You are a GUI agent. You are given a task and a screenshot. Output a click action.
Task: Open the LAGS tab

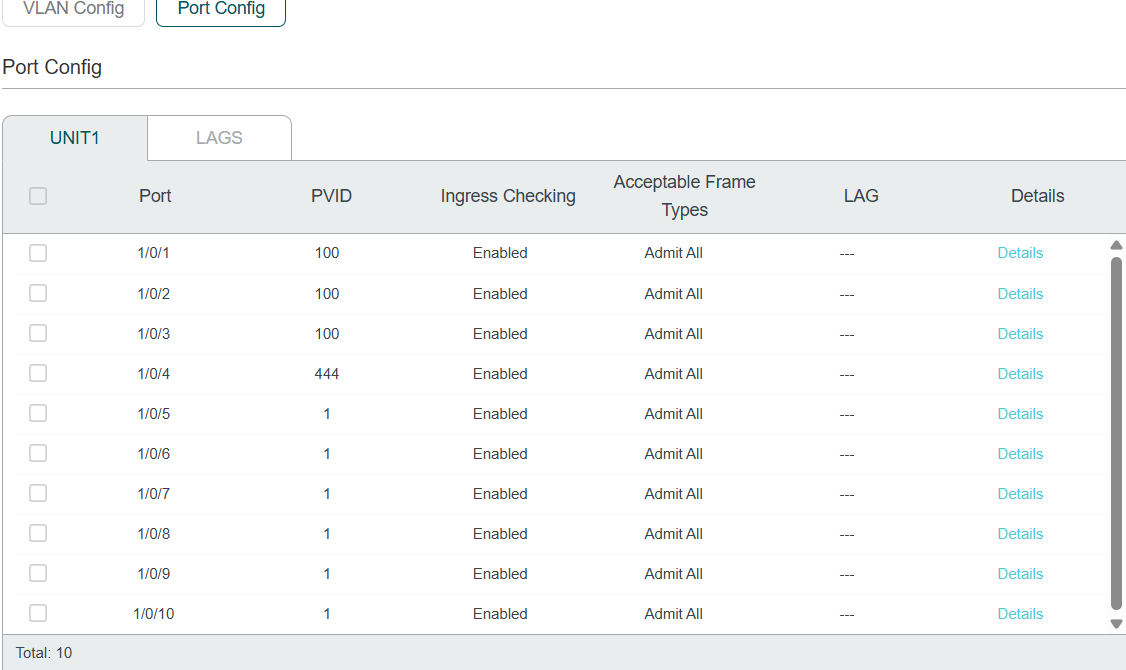(x=219, y=138)
